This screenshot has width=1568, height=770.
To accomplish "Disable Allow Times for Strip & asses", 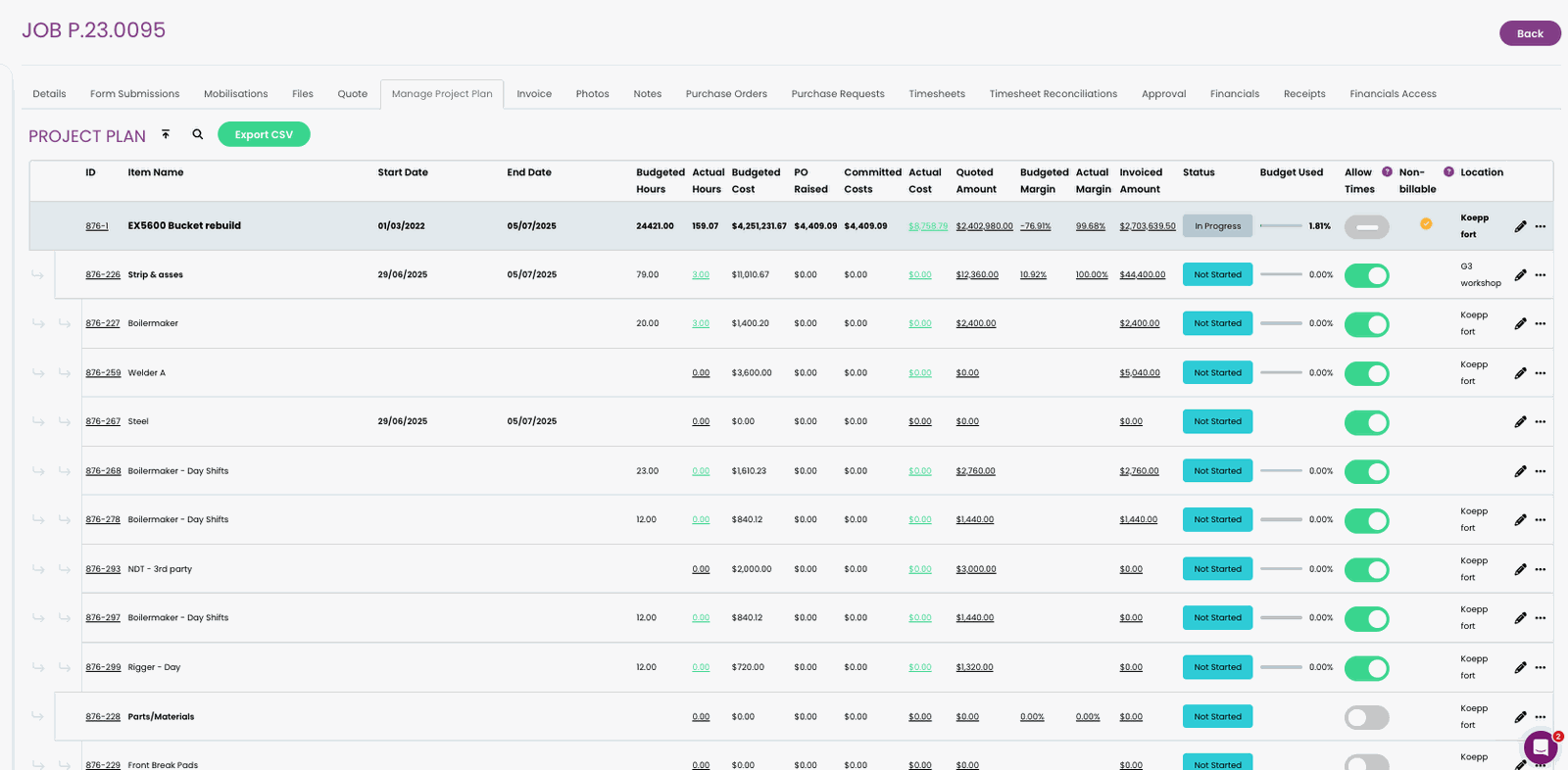I will [x=1367, y=275].
